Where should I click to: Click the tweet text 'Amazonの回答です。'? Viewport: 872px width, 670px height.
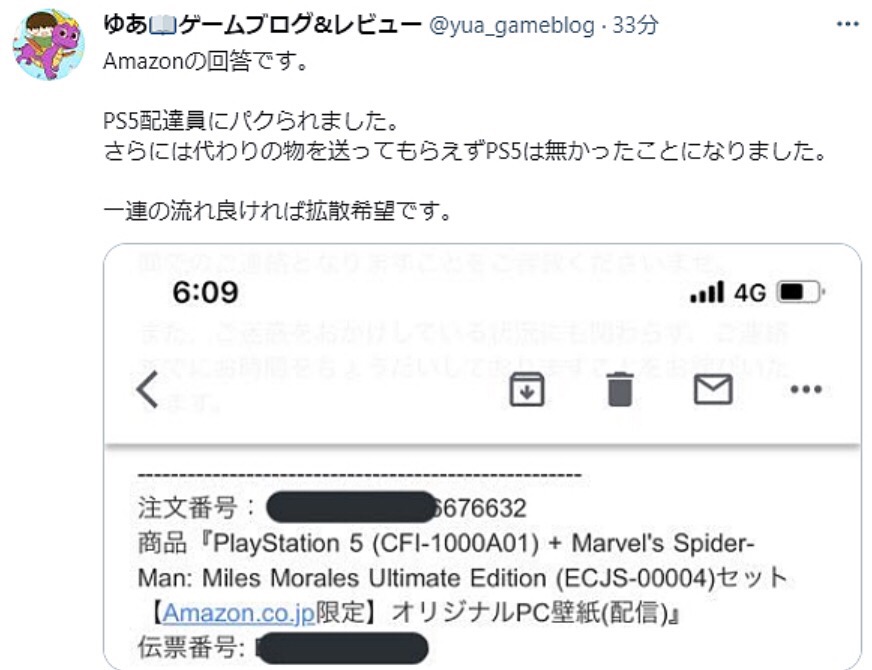206,61
